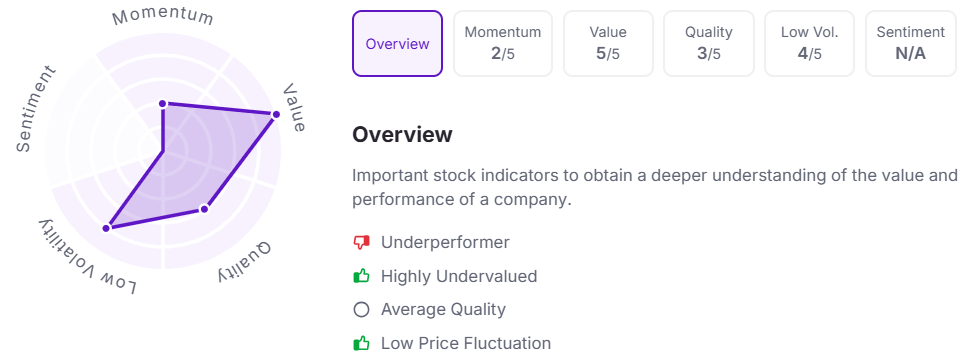Image resolution: width=963 pixels, height=360 pixels.
Task: Click the Highly Undervalued indicator text
Action: tap(459, 276)
